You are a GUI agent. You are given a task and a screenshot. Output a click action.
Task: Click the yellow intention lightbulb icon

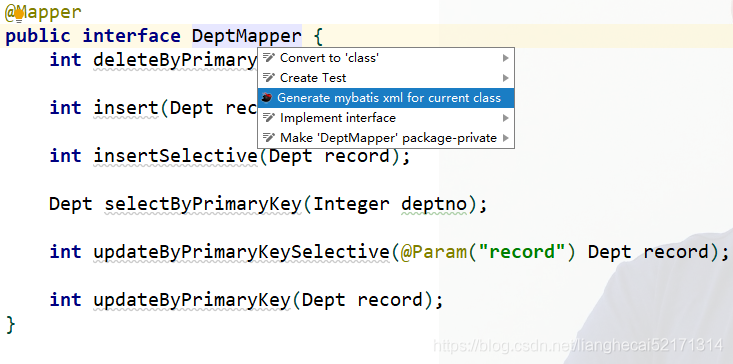pos(19,15)
